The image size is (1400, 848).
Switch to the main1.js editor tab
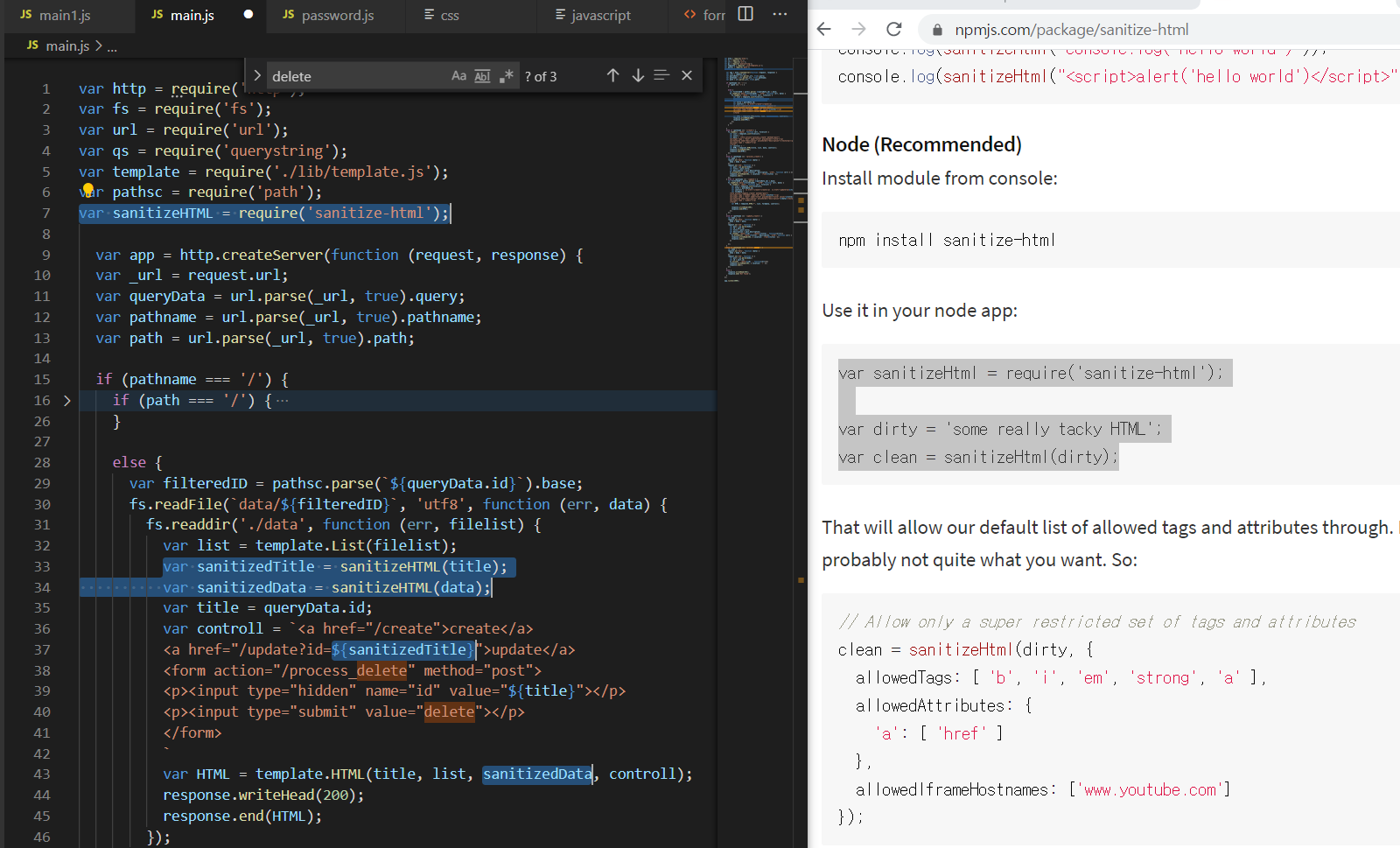point(55,15)
